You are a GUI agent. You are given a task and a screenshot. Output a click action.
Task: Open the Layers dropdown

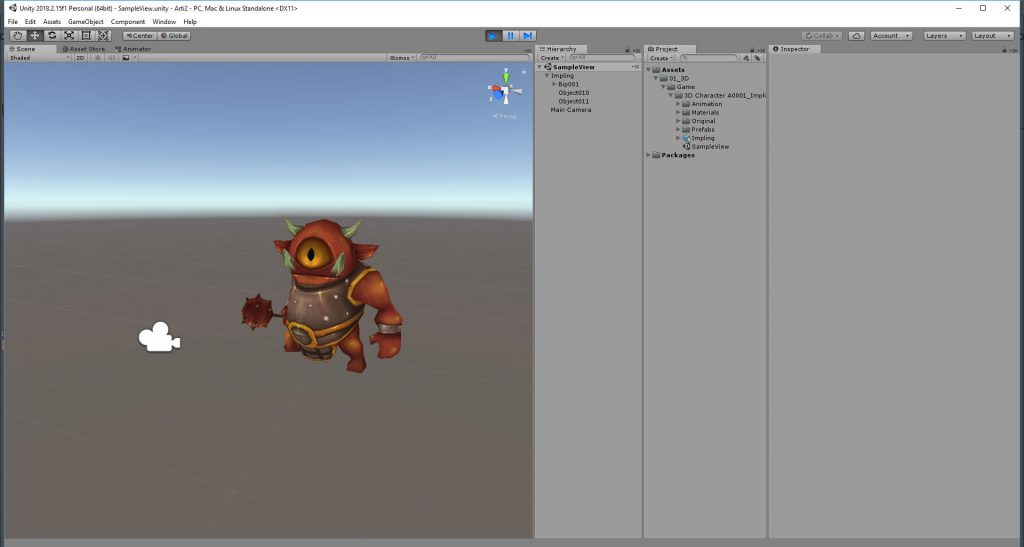click(x=944, y=36)
